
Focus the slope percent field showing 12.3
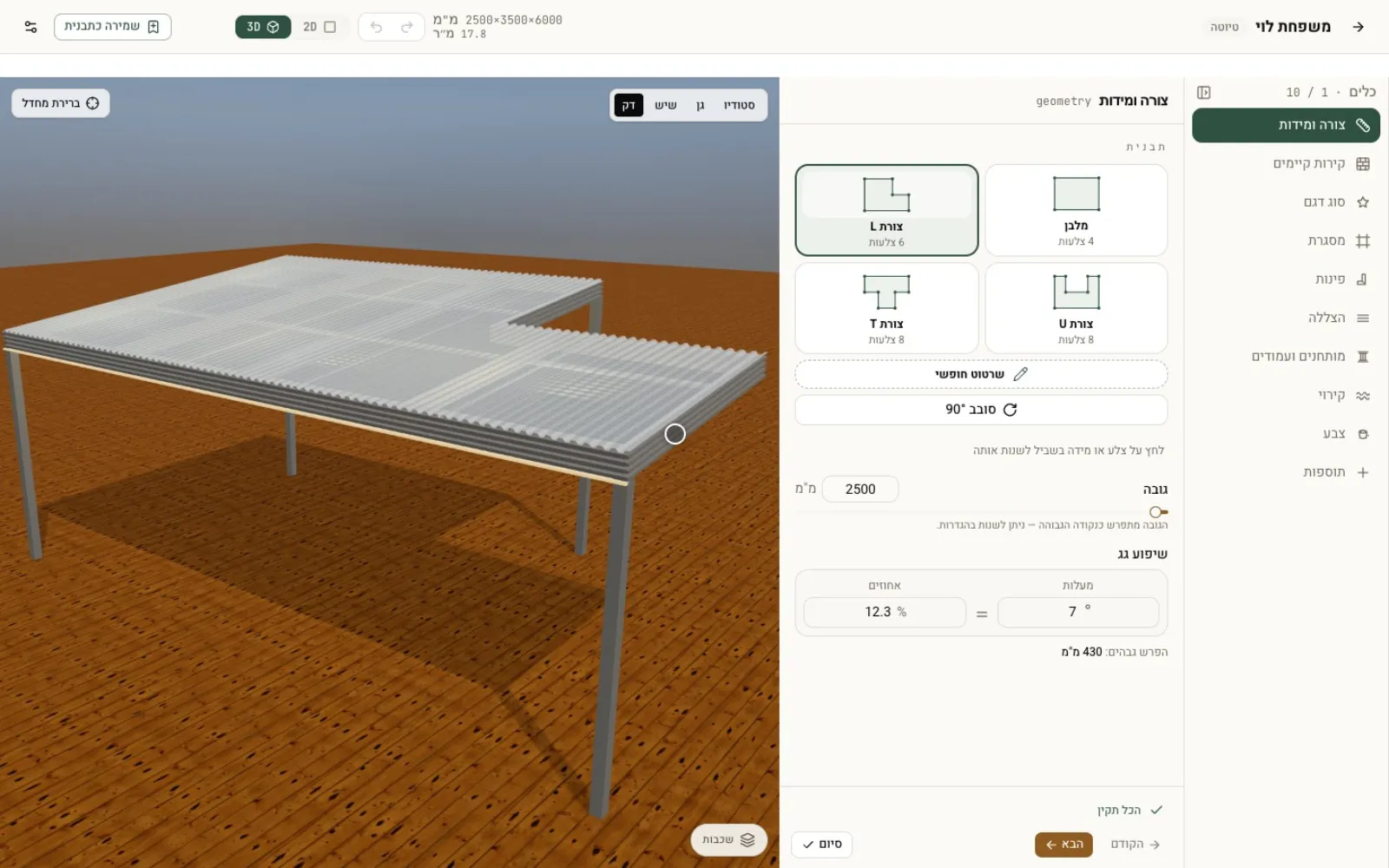pos(885,612)
